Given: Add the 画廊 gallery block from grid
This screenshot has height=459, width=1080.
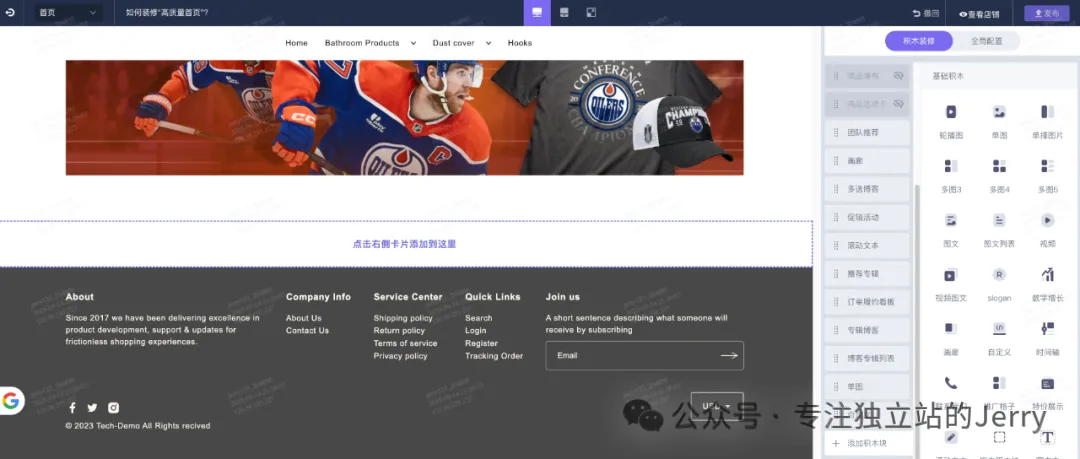Looking at the screenshot, I should pyautogui.click(x=951, y=337).
